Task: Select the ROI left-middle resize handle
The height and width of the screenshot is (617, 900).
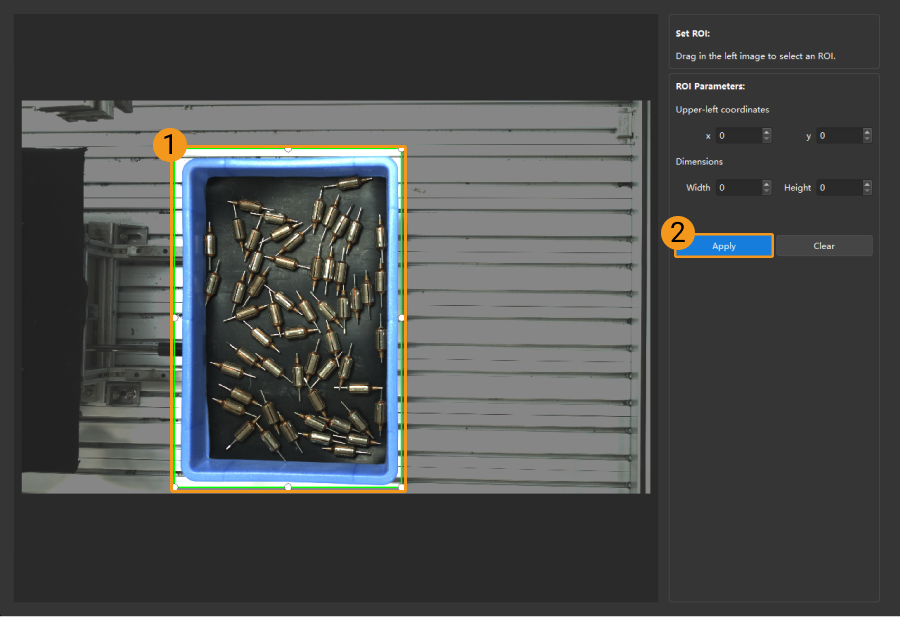Action: [x=175, y=317]
